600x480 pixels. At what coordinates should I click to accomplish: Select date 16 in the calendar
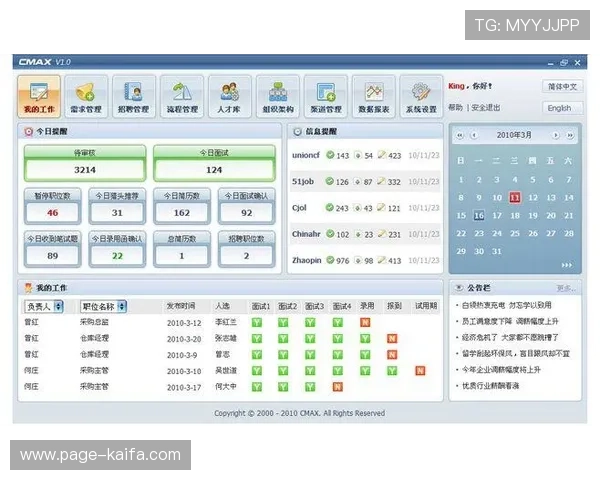[x=479, y=216]
